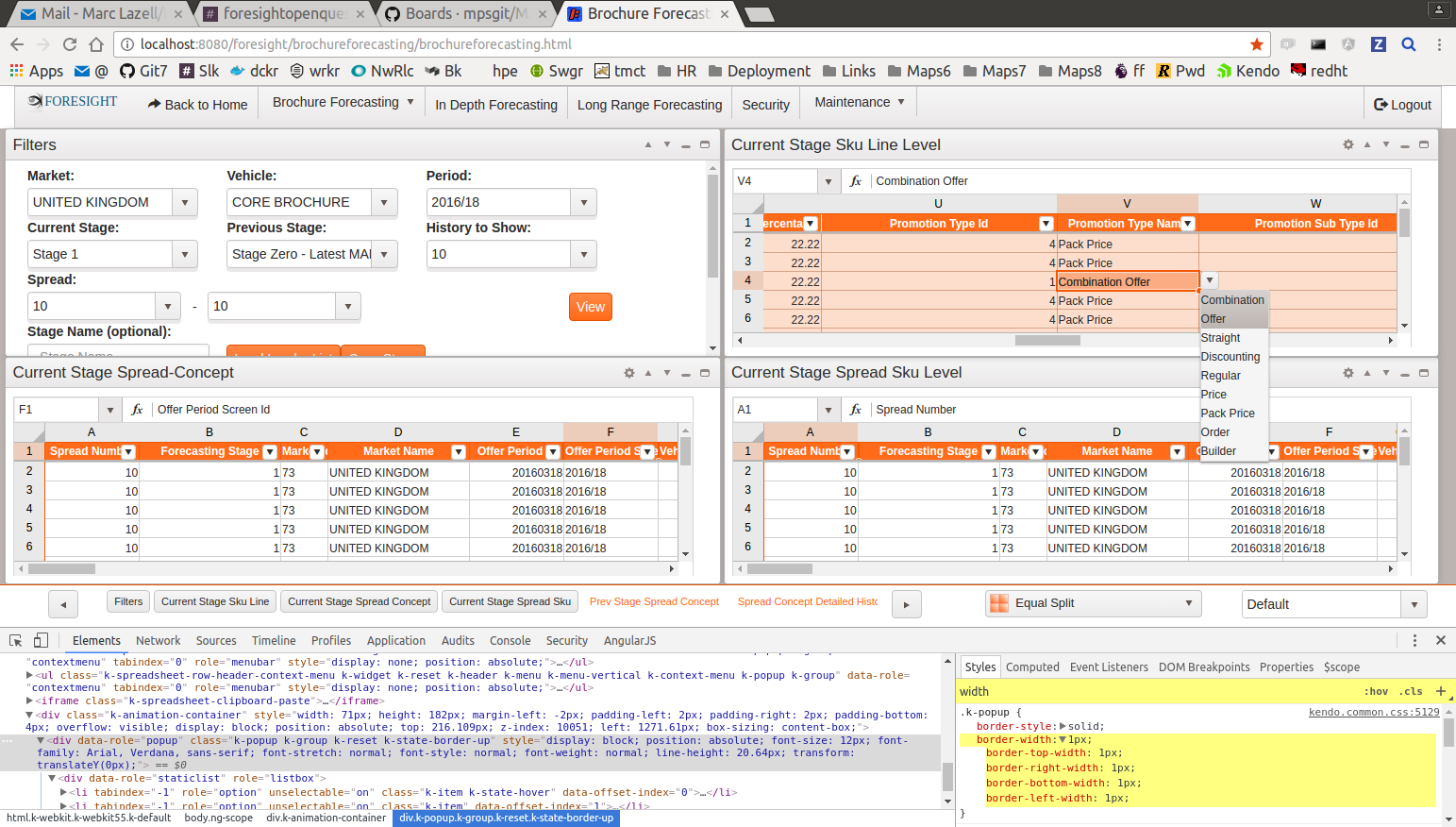Expand the Maintenance menu
The image size is (1456, 827).
coord(860,102)
